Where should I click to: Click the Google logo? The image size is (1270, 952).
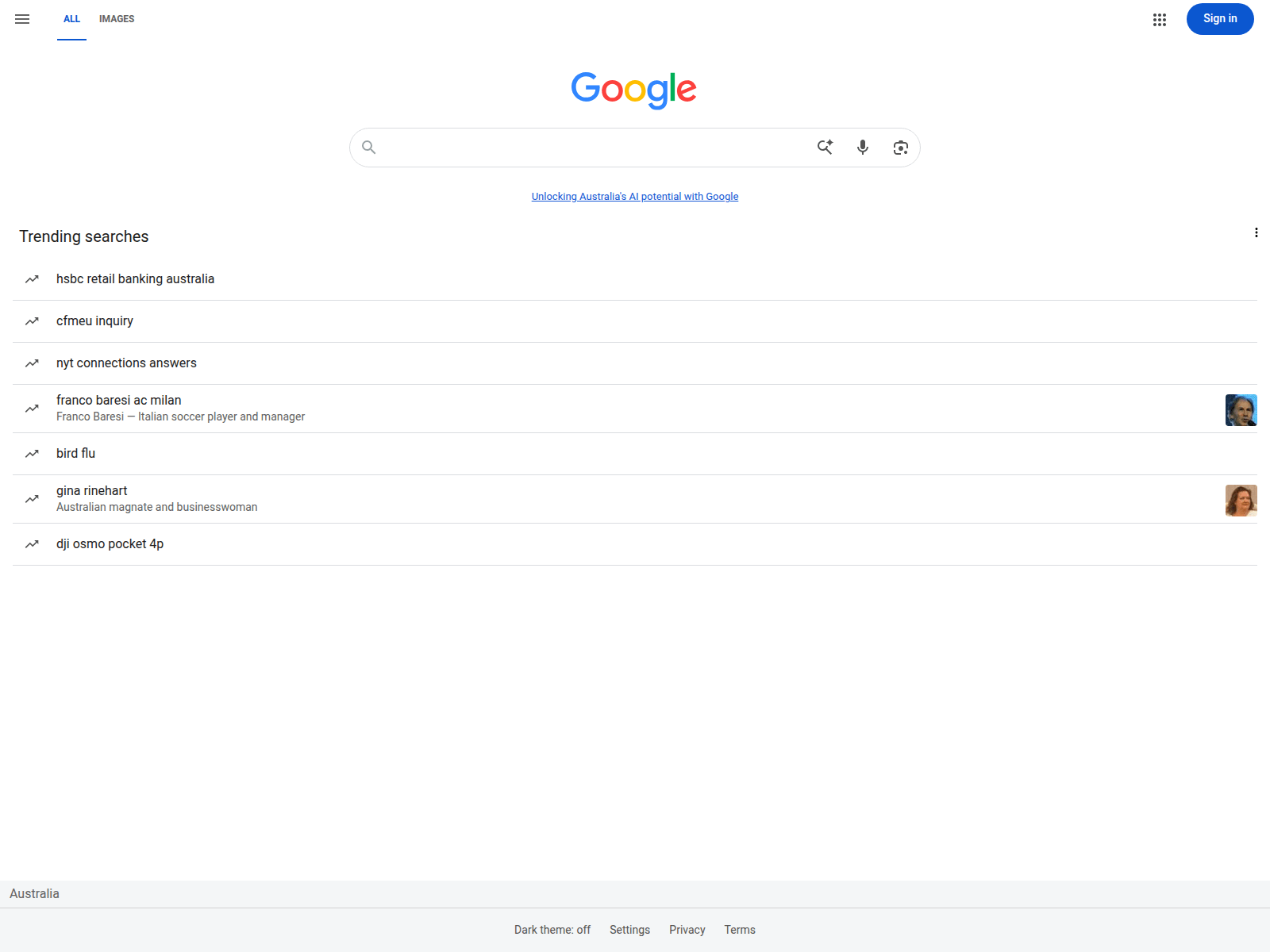[634, 90]
